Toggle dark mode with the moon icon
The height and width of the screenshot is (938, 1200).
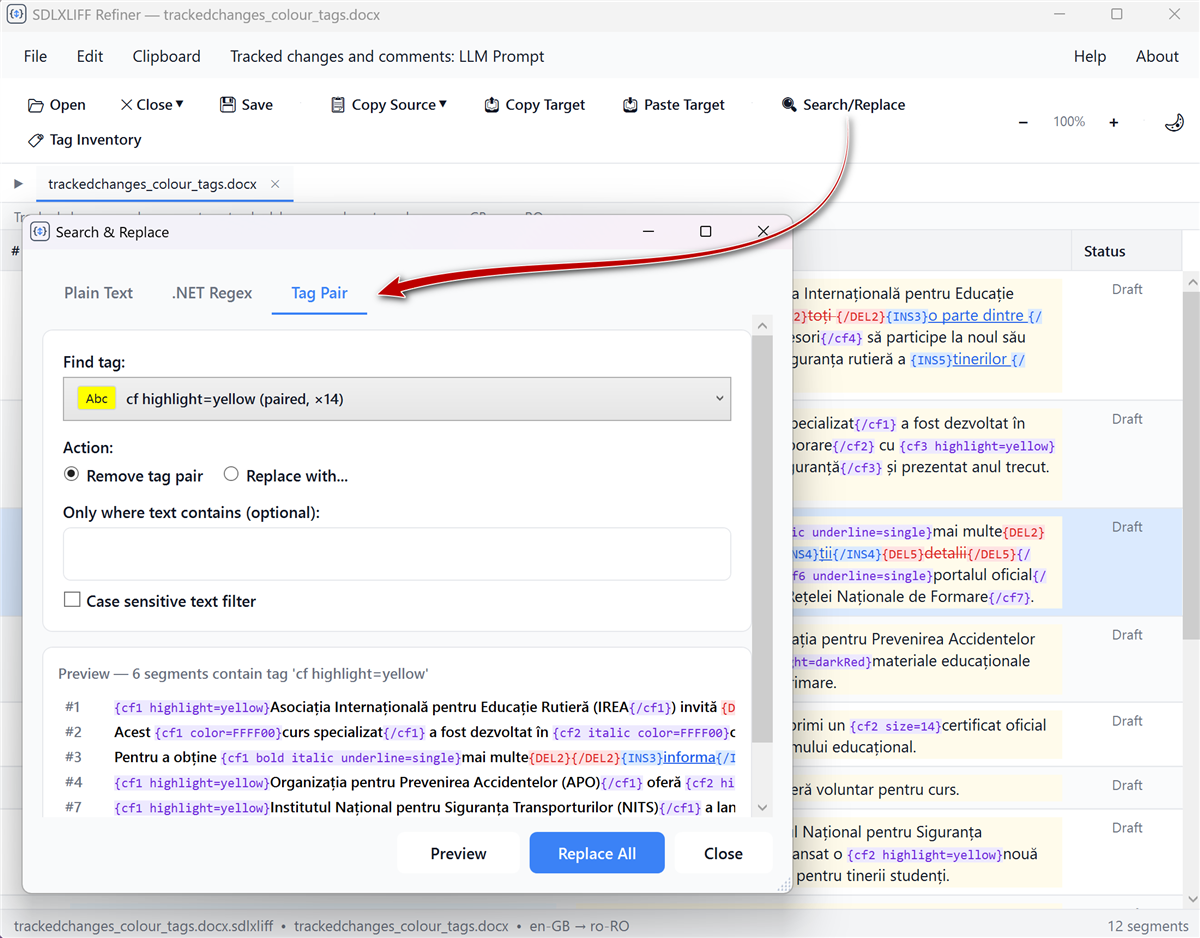[1174, 121]
